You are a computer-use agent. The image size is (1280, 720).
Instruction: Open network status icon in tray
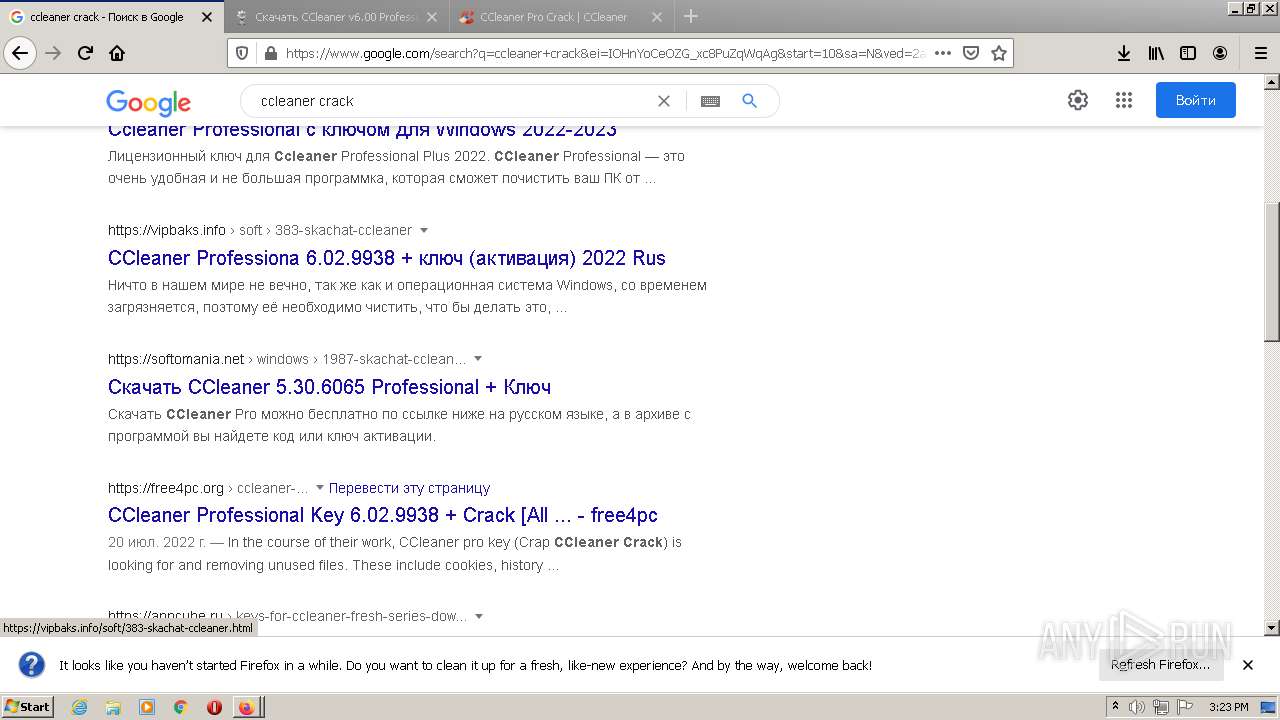pos(1160,707)
